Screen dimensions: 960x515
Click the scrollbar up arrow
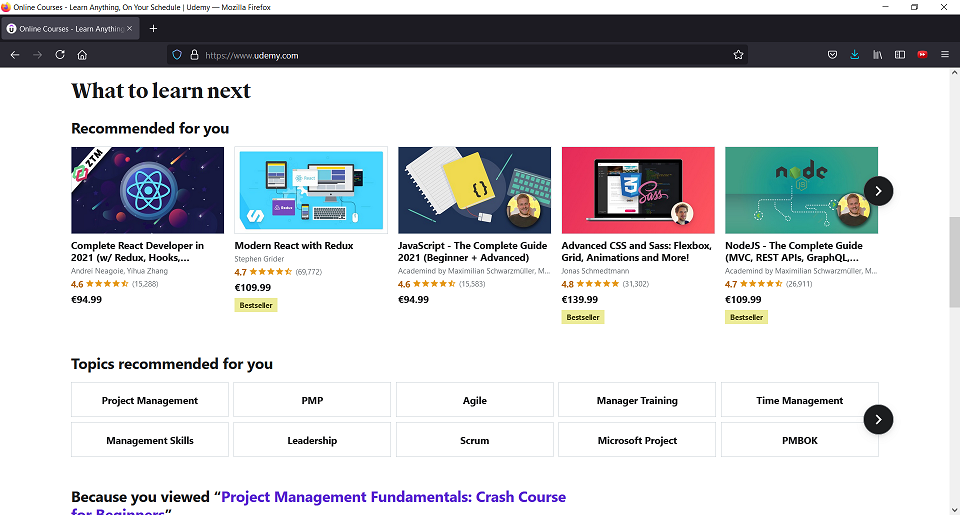[x=954, y=73]
